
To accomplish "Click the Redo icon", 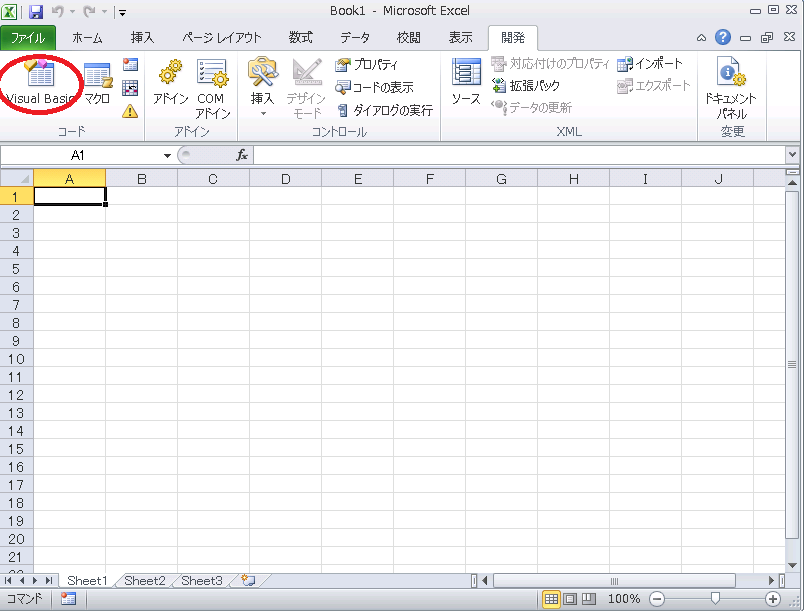I will pos(89,11).
